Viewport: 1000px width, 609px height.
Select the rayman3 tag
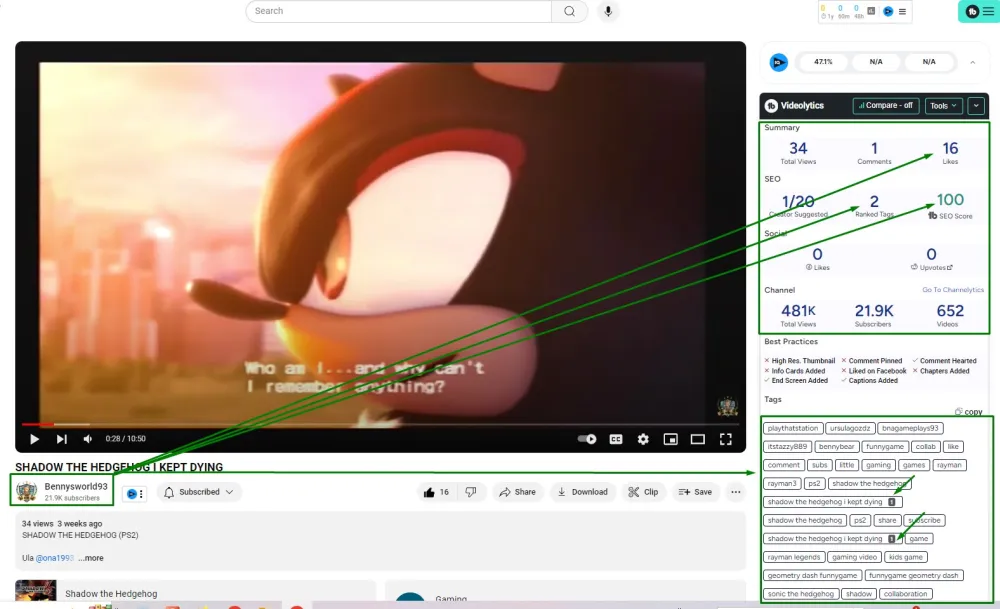click(x=782, y=483)
